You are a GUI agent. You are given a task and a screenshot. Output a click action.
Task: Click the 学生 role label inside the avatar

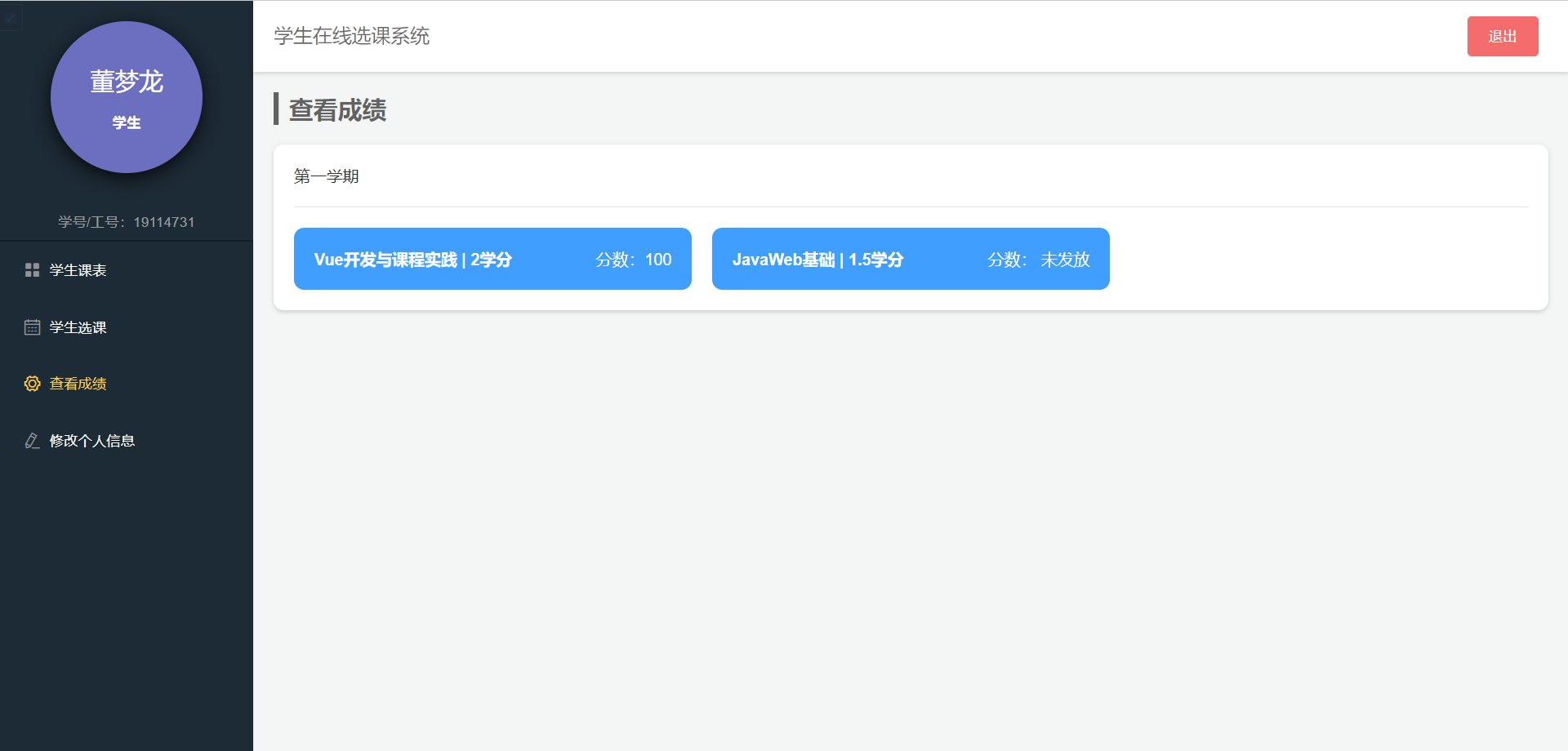pyautogui.click(x=127, y=123)
